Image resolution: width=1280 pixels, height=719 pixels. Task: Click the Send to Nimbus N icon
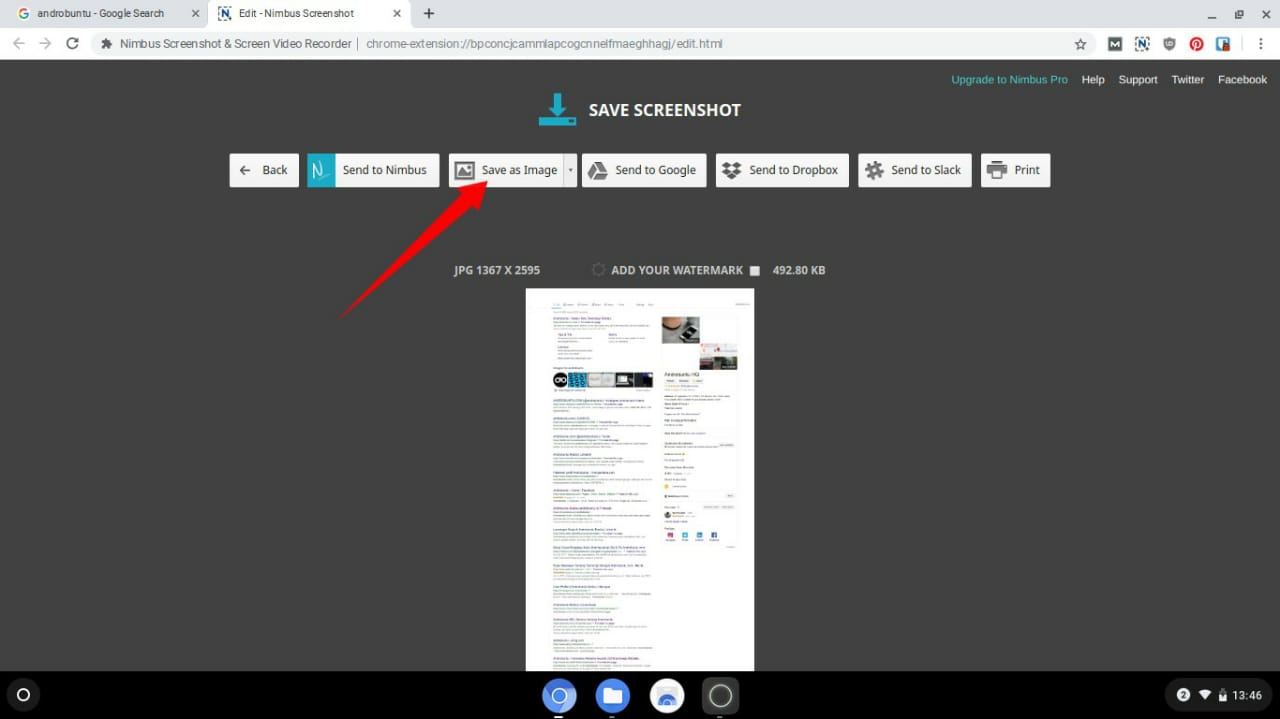coord(320,170)
